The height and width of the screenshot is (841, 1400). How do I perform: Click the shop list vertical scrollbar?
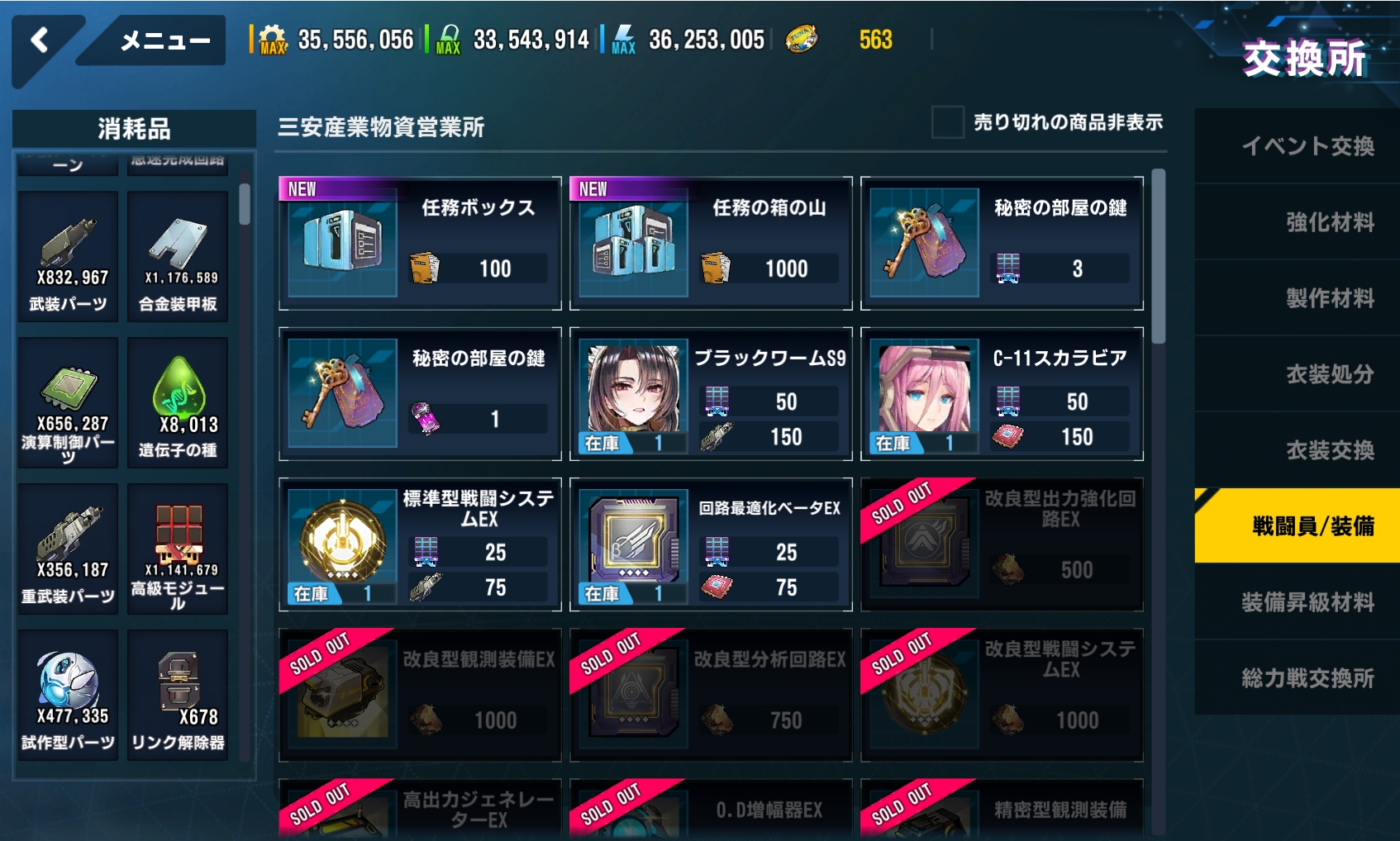(1159, 256)
